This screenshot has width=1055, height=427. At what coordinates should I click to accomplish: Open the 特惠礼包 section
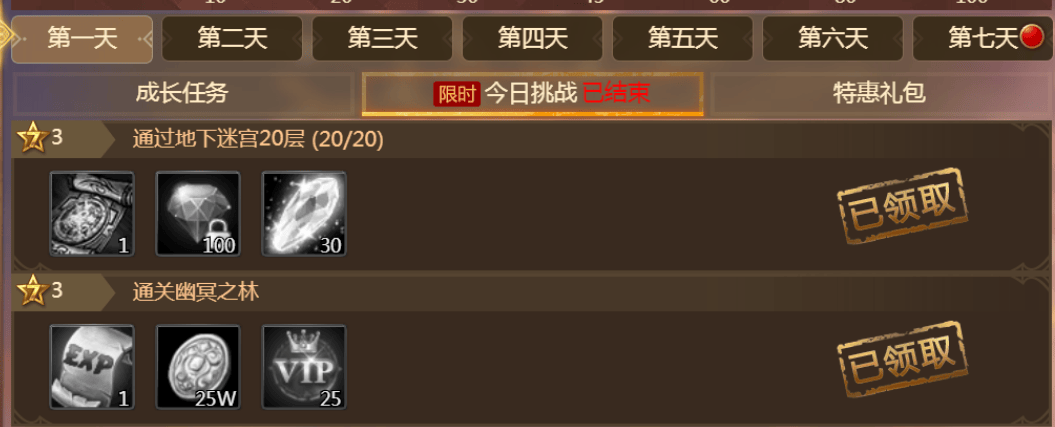(x=879, y=93)
